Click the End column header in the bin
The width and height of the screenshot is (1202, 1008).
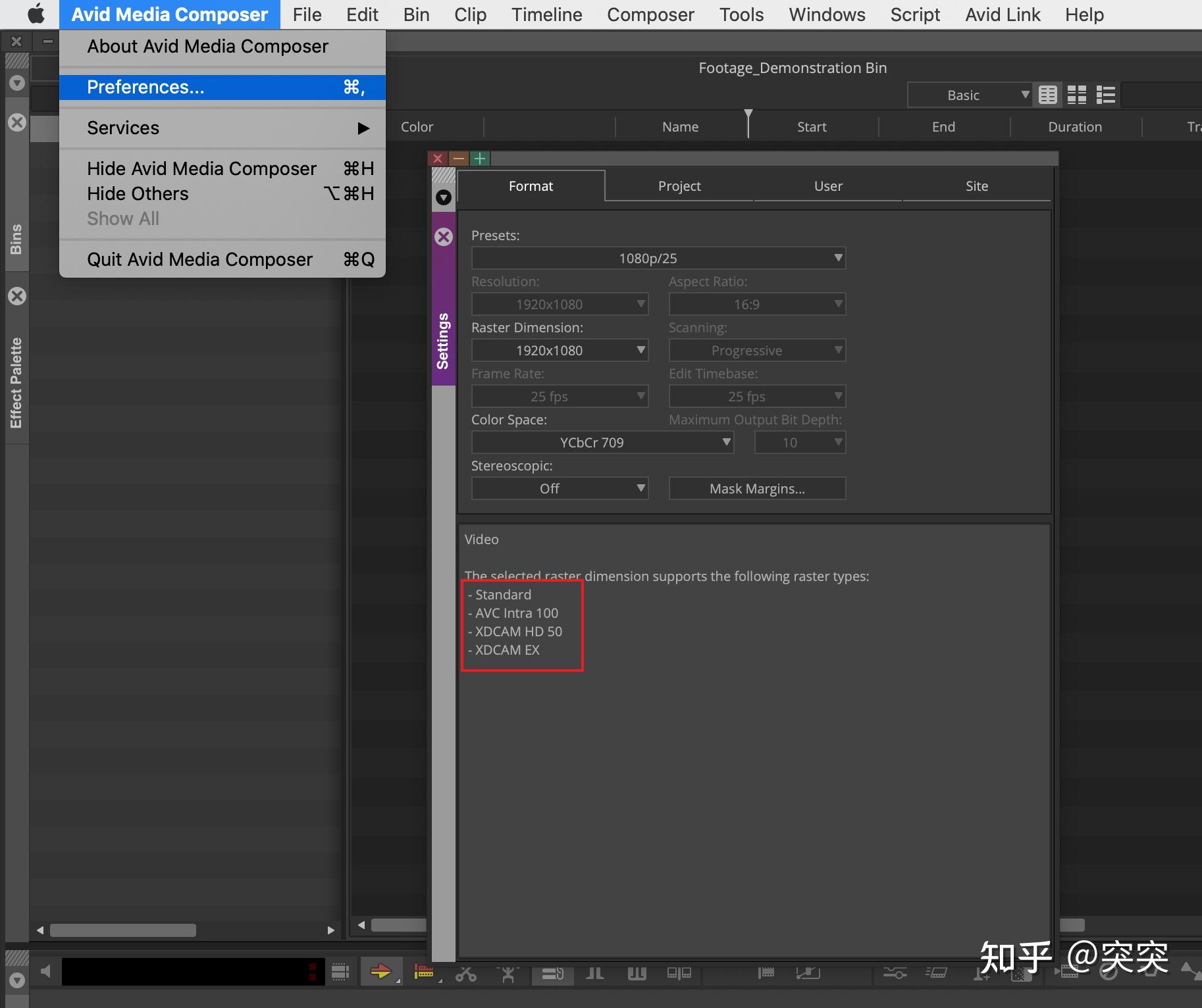(943, 126)
